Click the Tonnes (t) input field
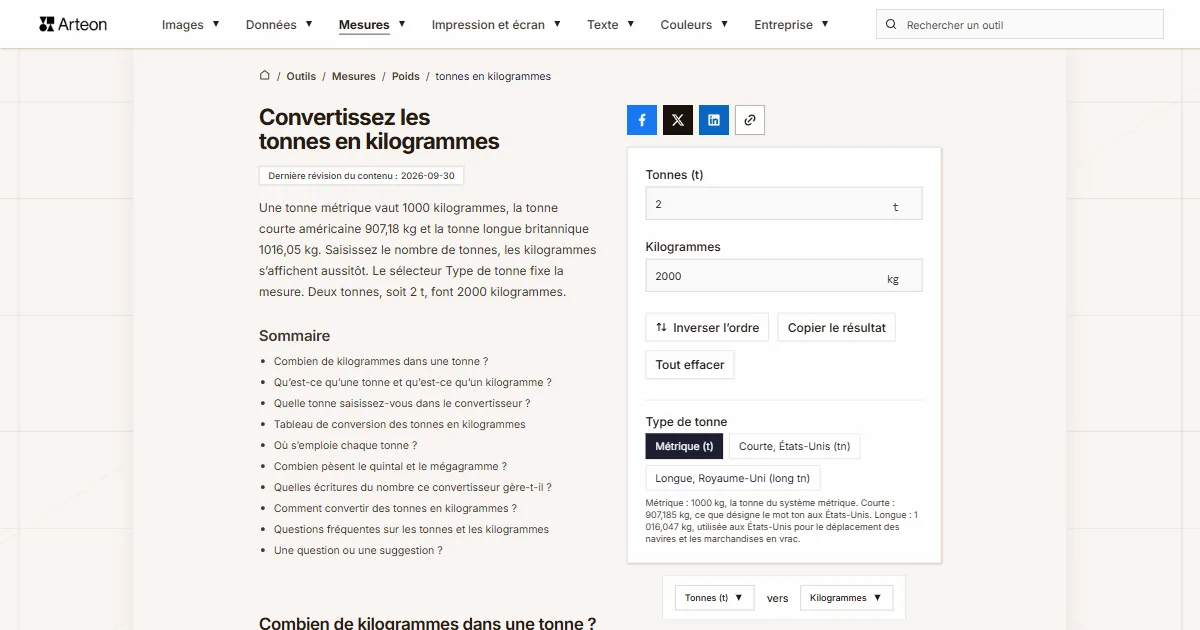This screenshot has height=630, width=1200. (784, 204)
